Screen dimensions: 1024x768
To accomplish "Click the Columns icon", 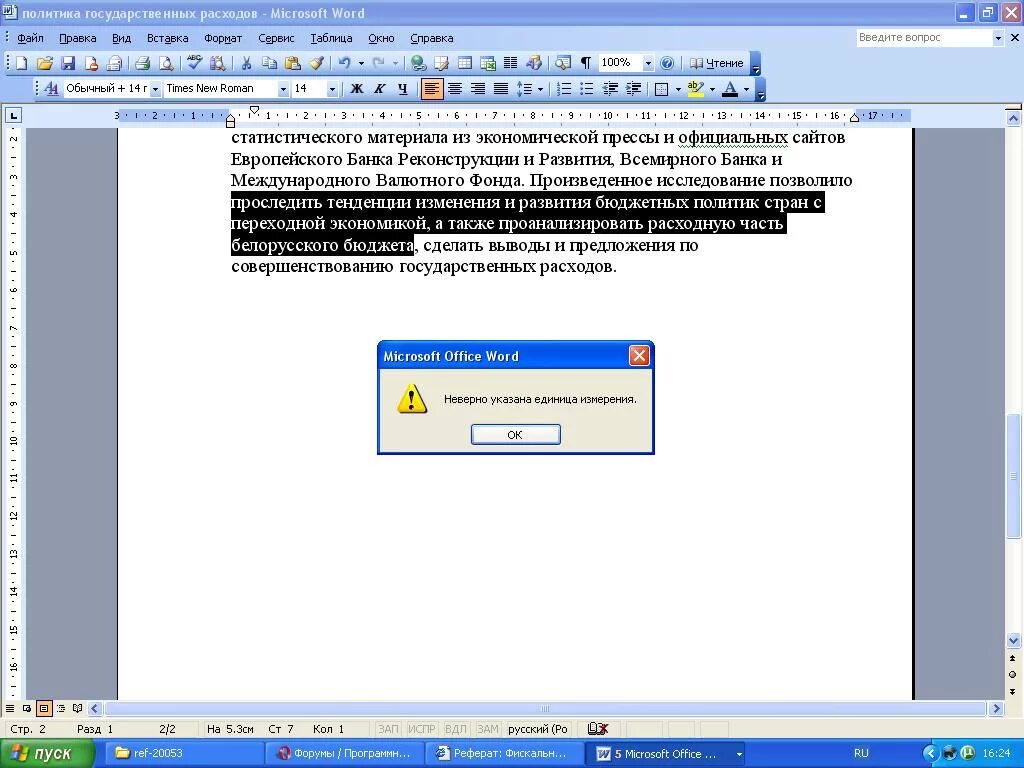I will (511, 63).
